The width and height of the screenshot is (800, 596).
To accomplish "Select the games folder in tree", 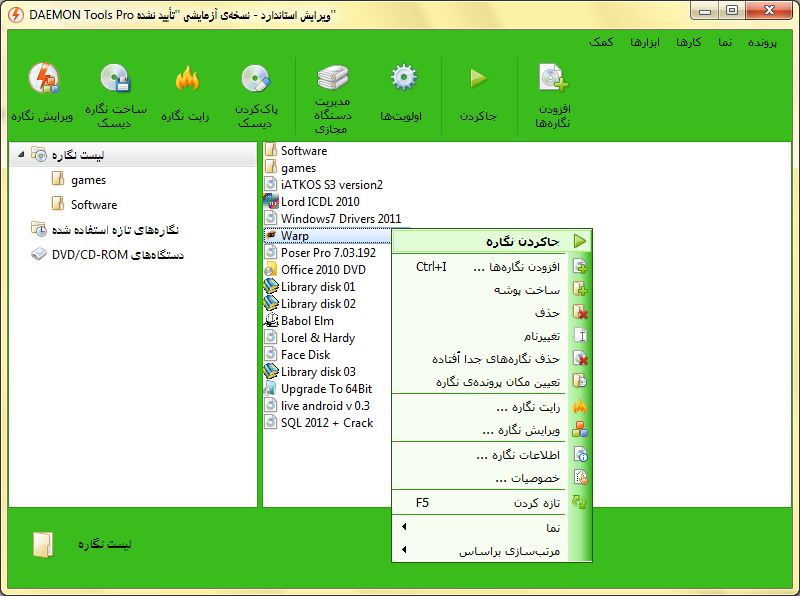I will [88, 180].
